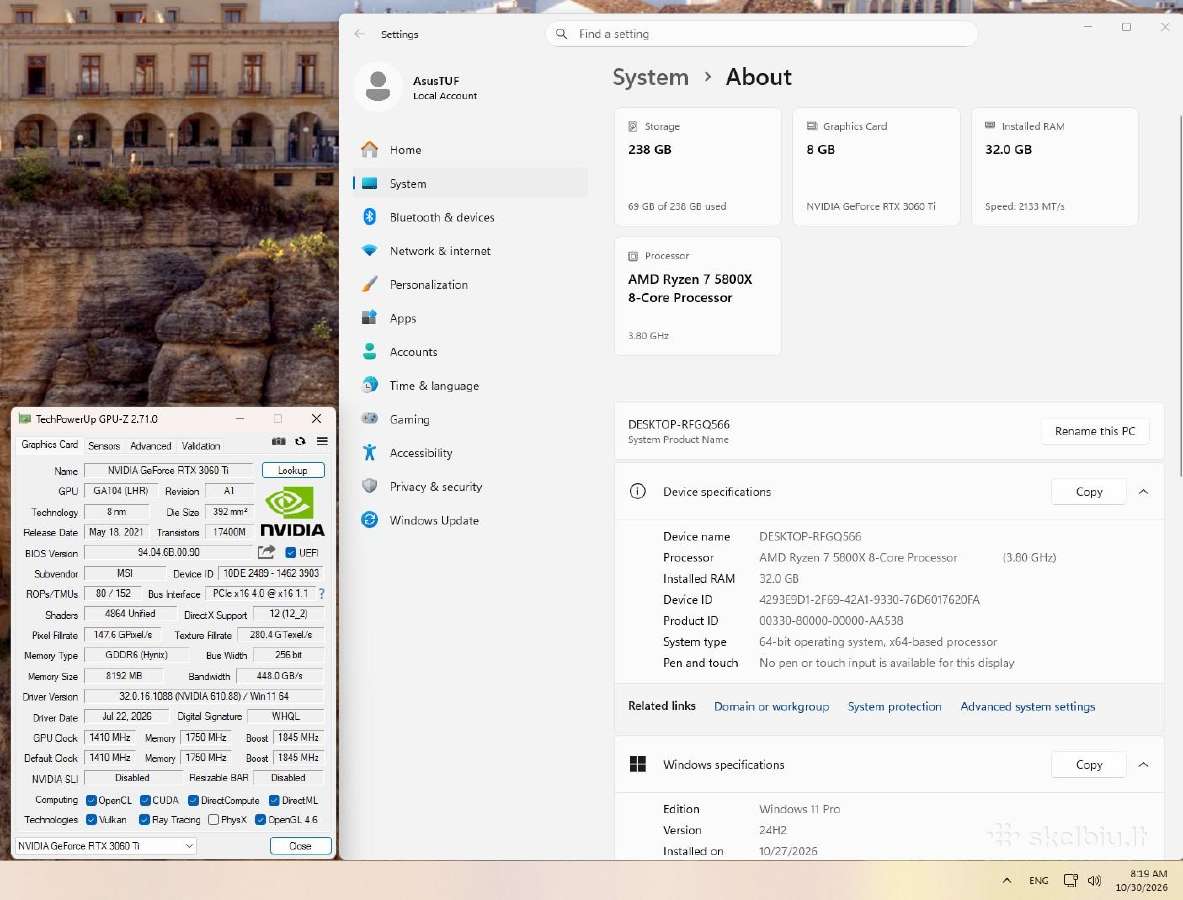Export BIOS with the share arrow icon
The width and height of the screenshot is (1183, 900).
coord(266,552)
